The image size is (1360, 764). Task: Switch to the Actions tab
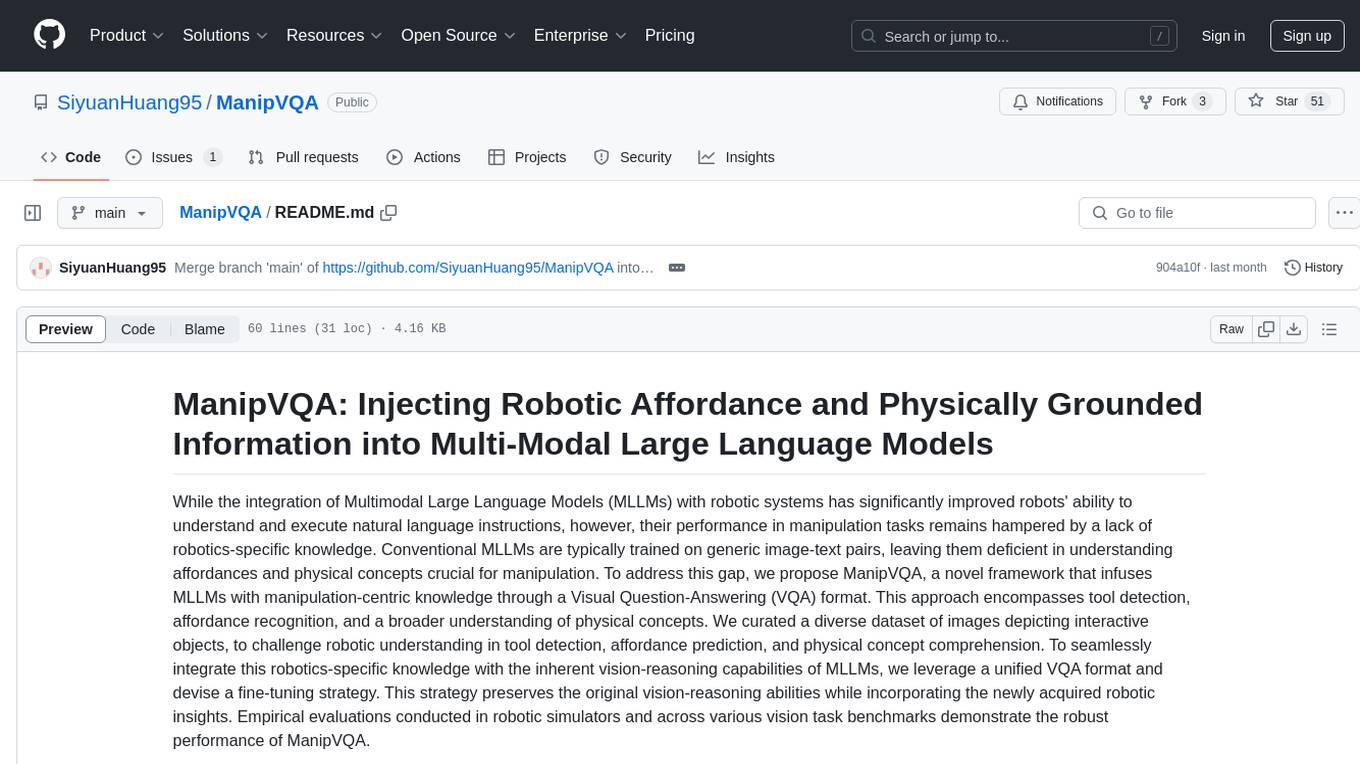(423, 157)
